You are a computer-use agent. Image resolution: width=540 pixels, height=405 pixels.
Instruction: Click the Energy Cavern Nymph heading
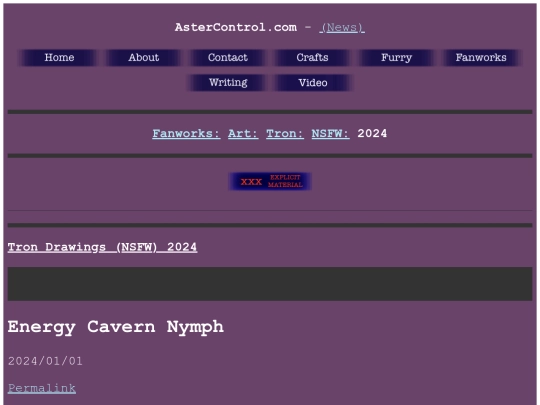coord(116,327)
